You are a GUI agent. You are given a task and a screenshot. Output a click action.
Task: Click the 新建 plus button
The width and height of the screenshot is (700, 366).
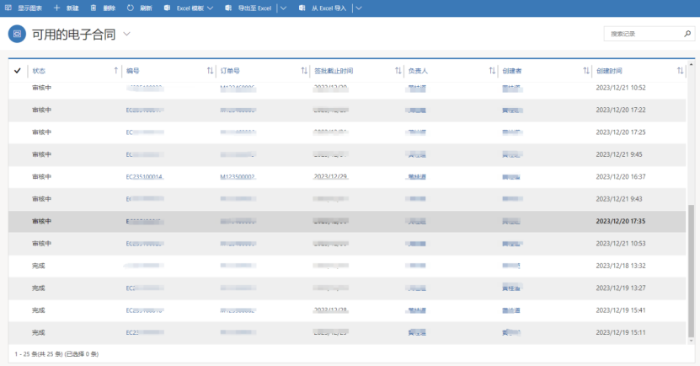[66, 8]
